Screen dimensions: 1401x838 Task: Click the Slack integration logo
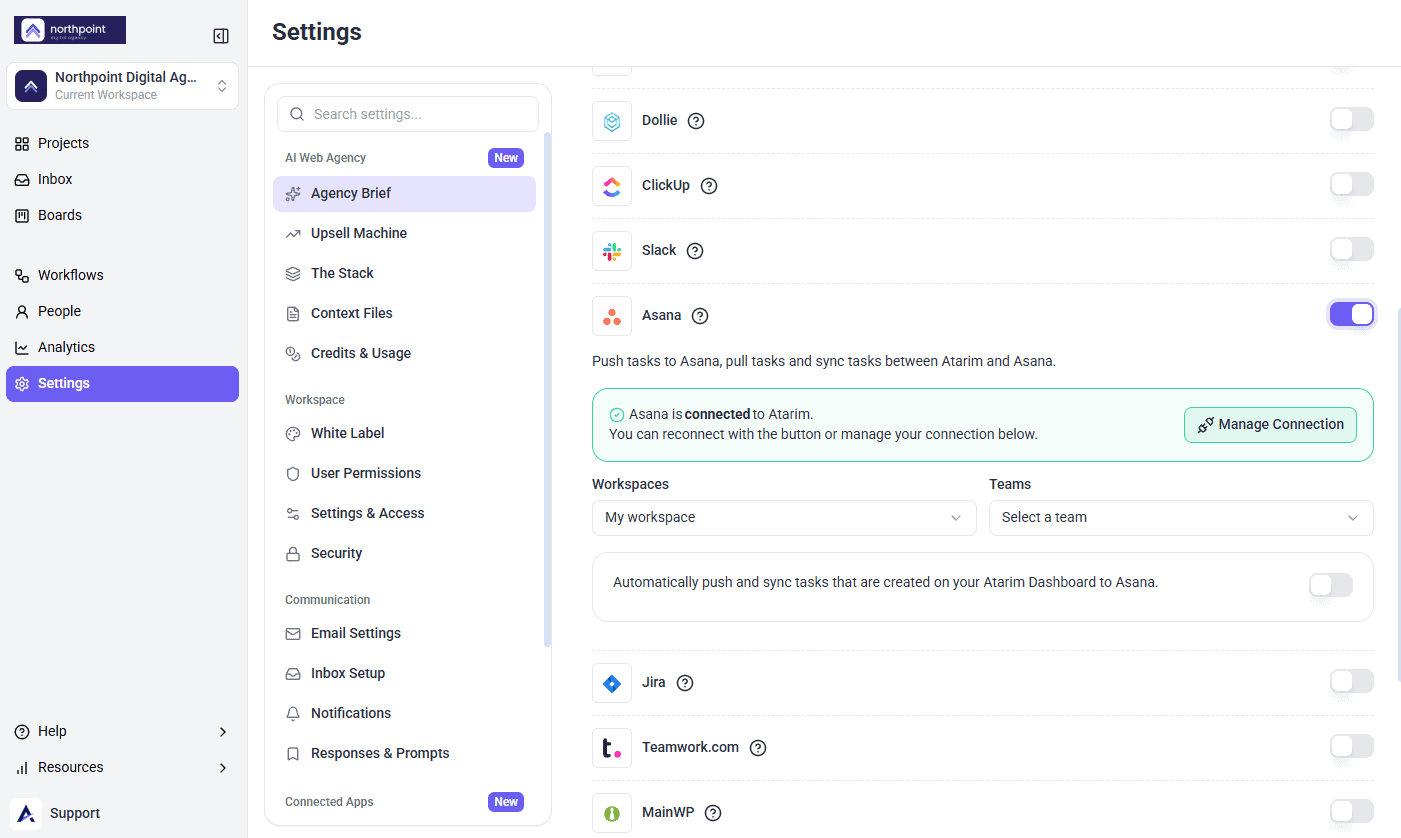tap(612, 251)
